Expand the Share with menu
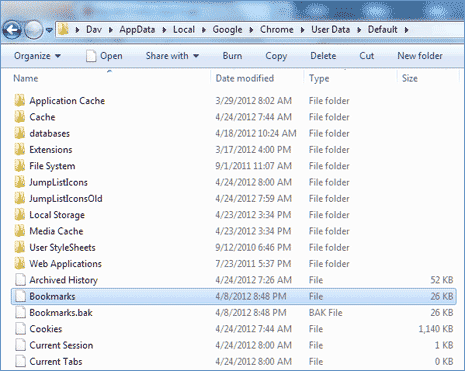The width and height of the screenshot is (465, 371). coord(172,56)
